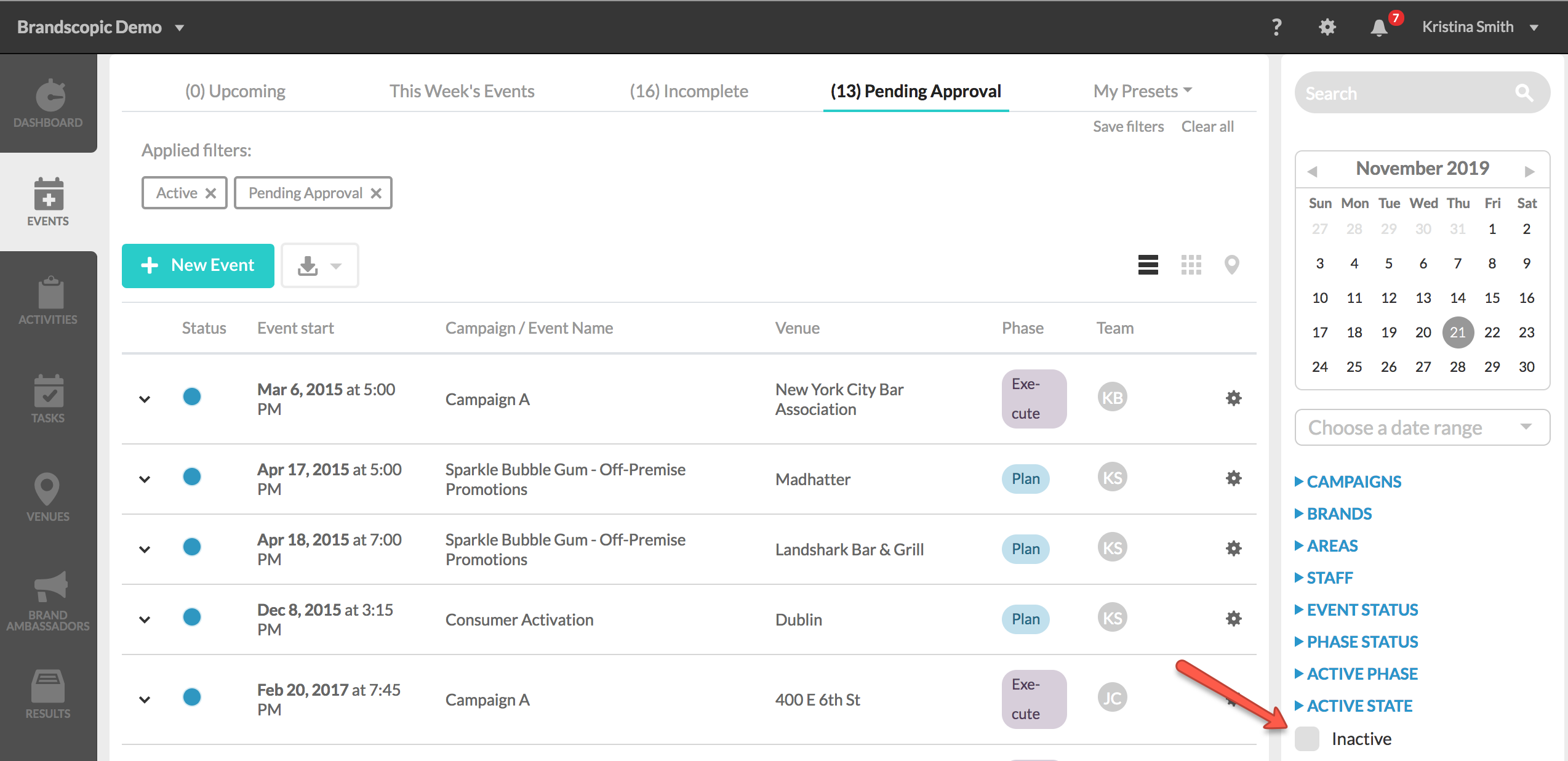Check the Inactive checkbox
The width and height of the screenshot is (1568, 761).
click(1307, 738)
